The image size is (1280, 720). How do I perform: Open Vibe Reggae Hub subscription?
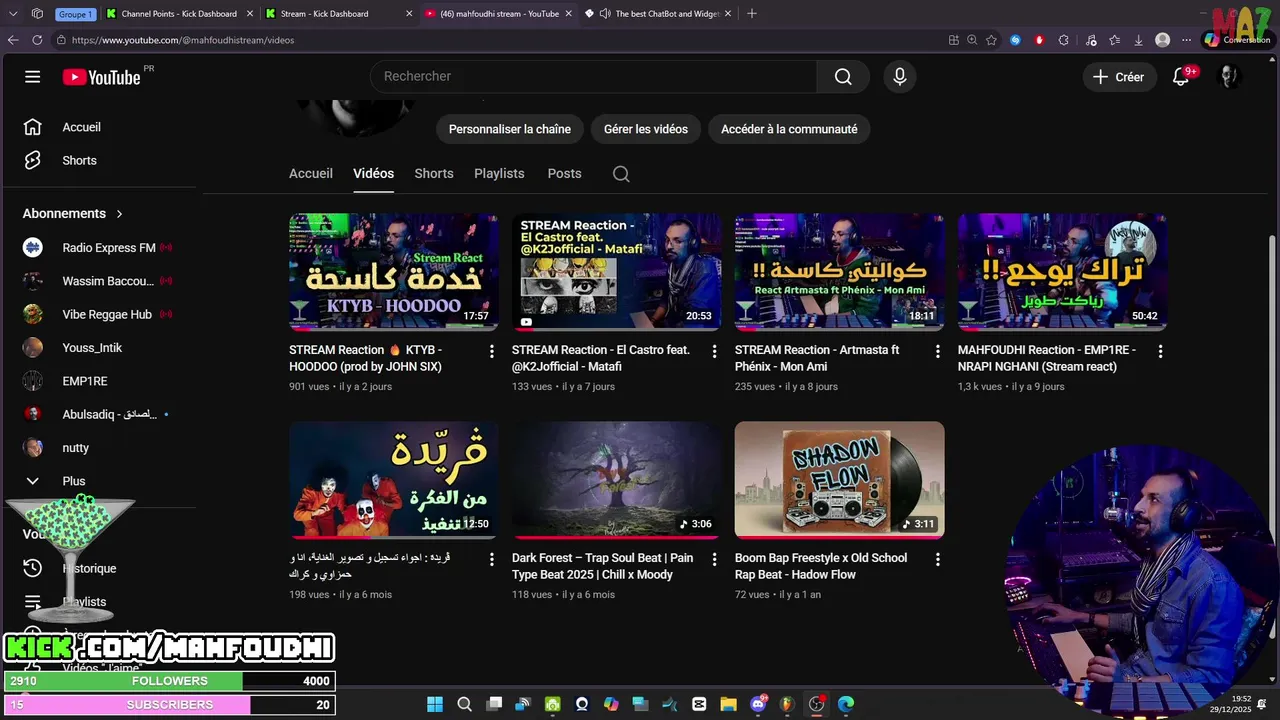pyautogui.click(x=100, y=314)
